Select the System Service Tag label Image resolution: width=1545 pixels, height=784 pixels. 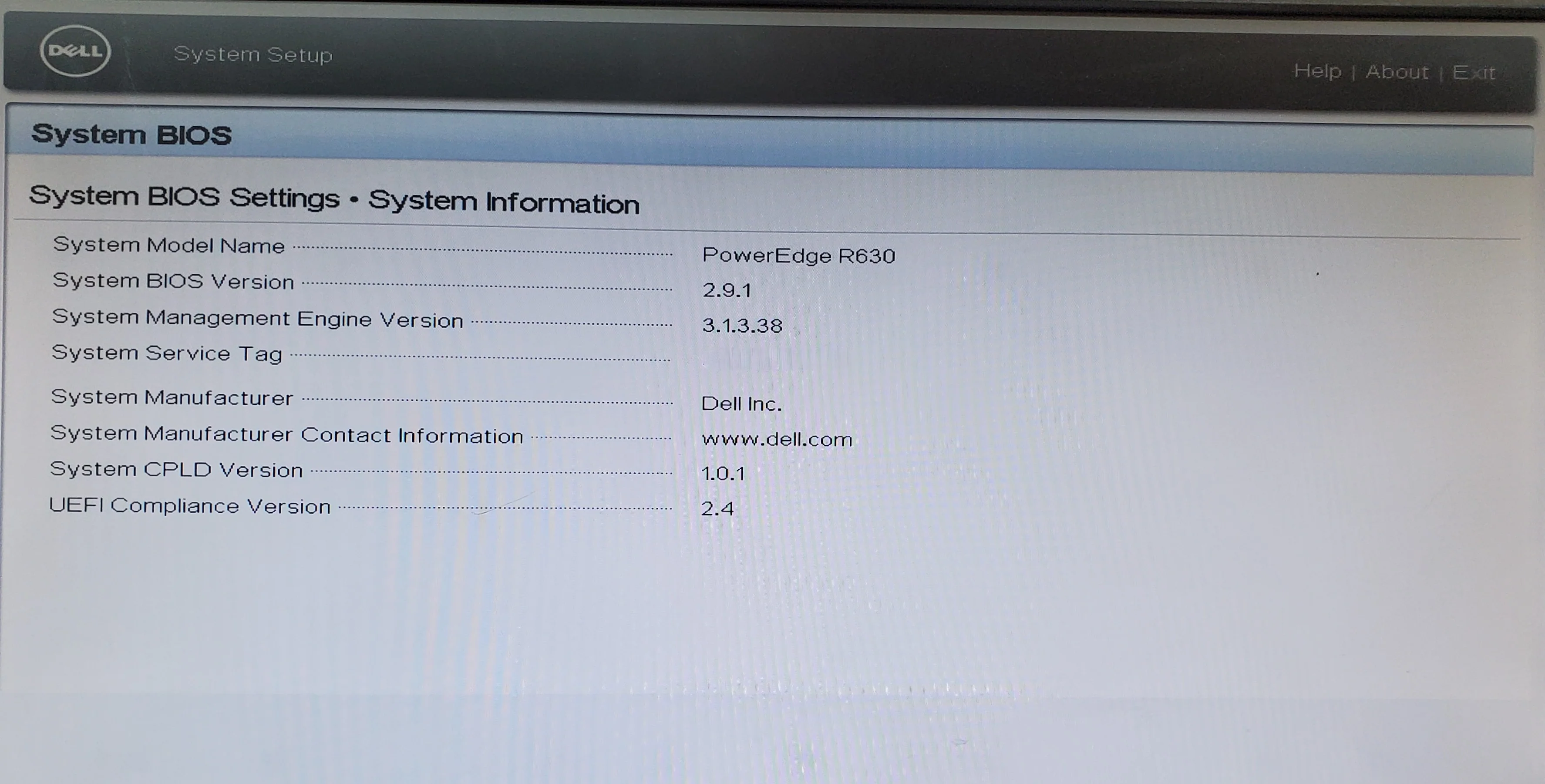[x=167, y=353]
